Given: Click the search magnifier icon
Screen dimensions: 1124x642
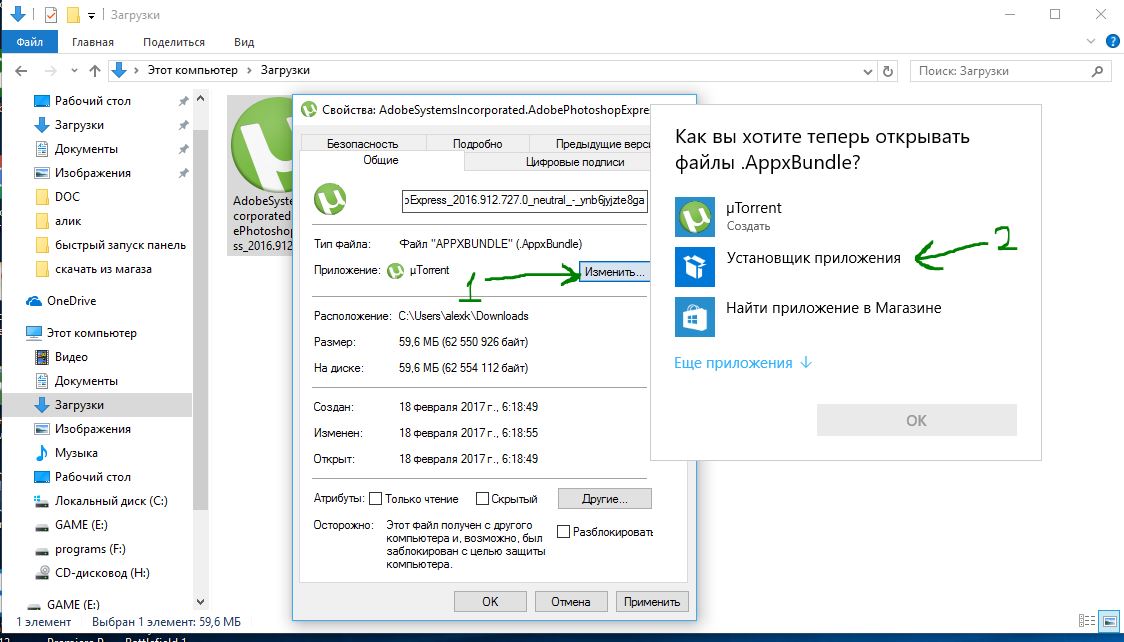Looking at the screenshot, I should [1097, 71].
